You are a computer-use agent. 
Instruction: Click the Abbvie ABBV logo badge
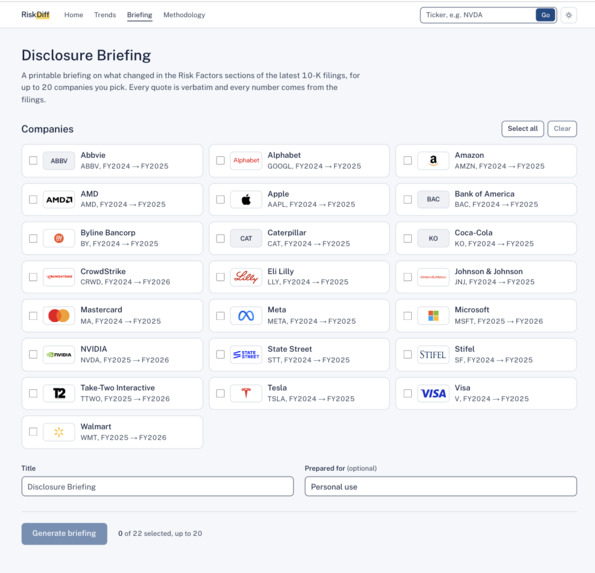point(59,161)
